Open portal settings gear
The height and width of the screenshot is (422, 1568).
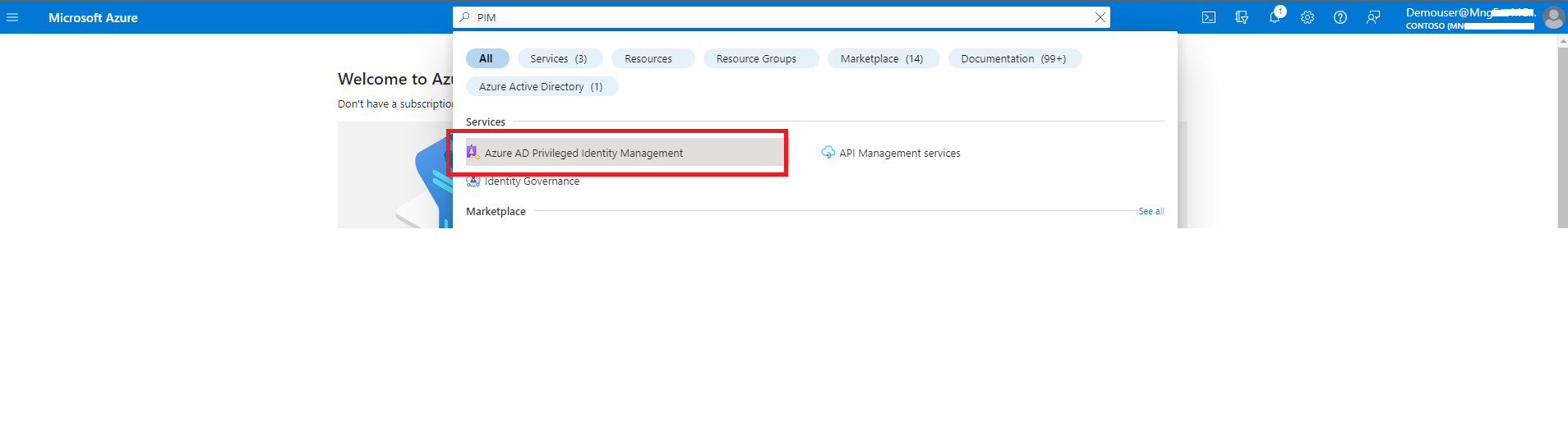click(1307, 17)
